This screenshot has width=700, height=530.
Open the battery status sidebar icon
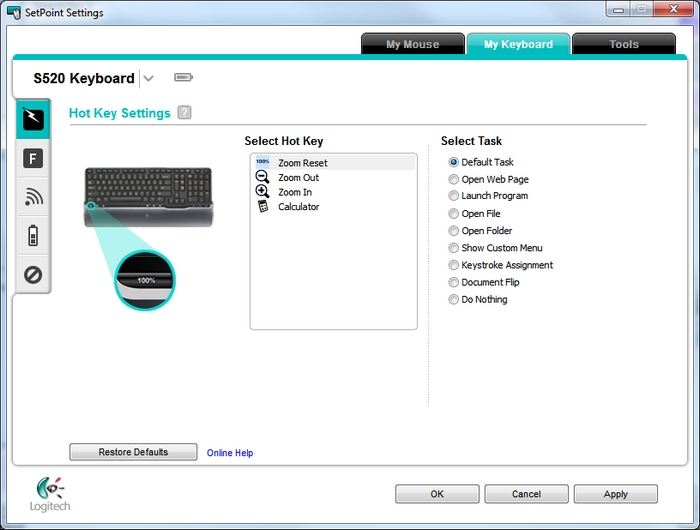point(33,235)
